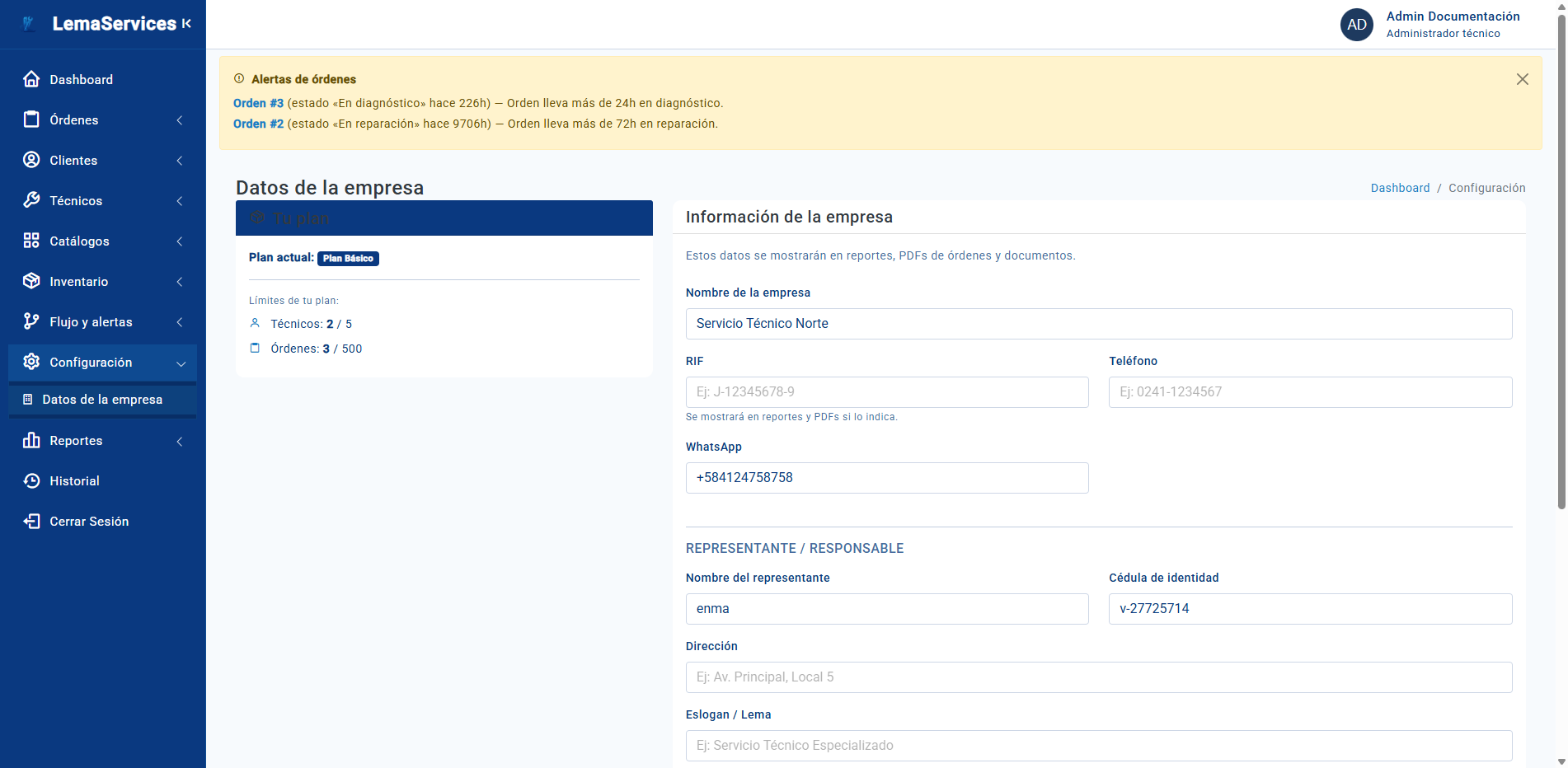Click the Historial clock icon
1568x768 pixels.
tap(31, 480)
